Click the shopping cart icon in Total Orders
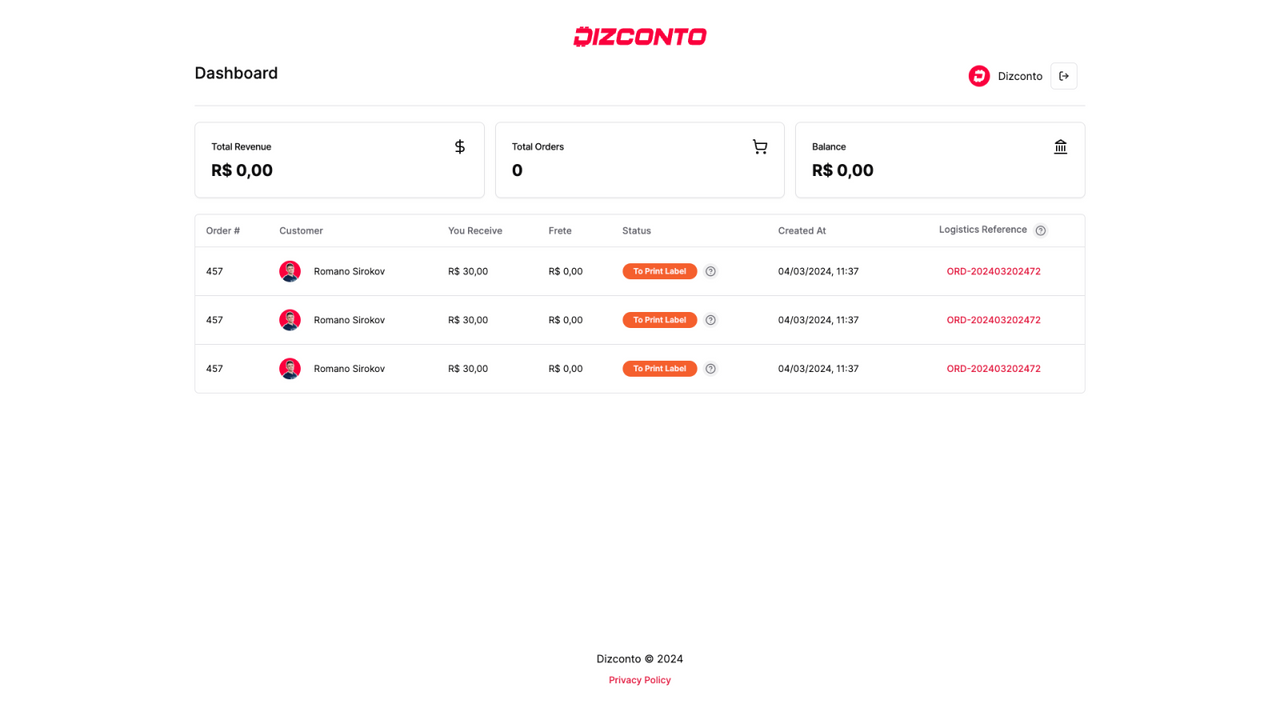The image size is (1280, 720). [x=760, y=147]
